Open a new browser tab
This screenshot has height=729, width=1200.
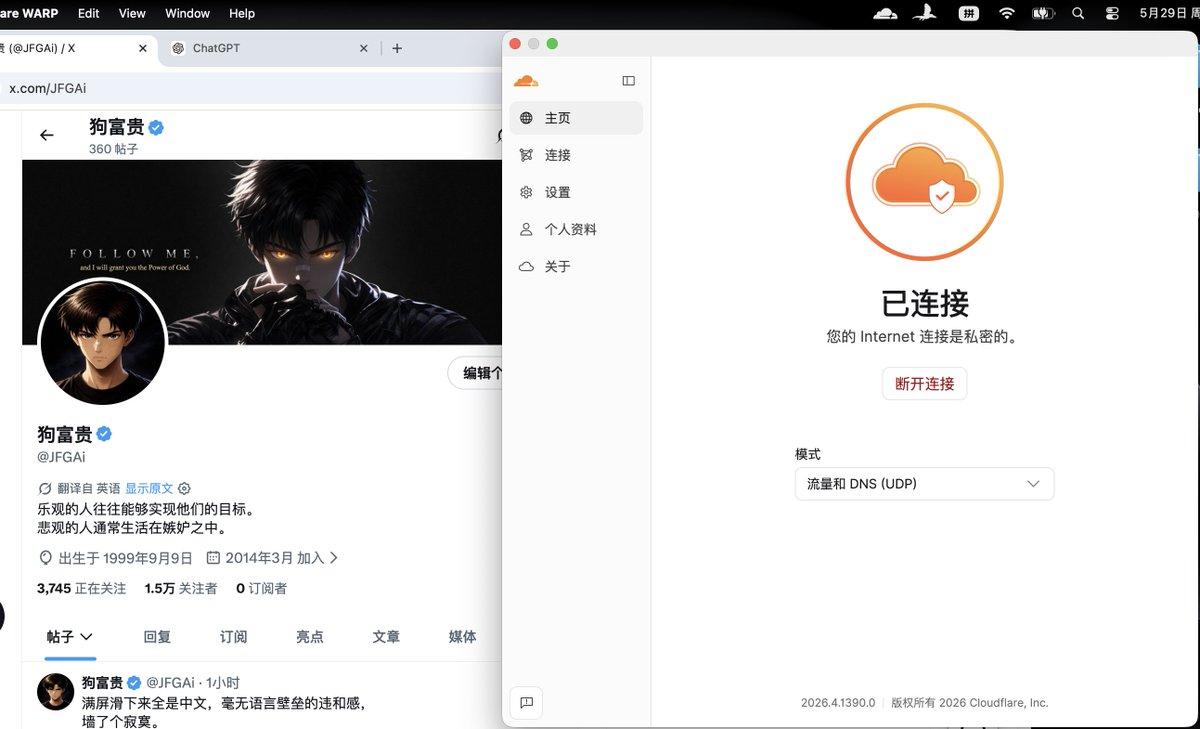click(x=397, y=48)
